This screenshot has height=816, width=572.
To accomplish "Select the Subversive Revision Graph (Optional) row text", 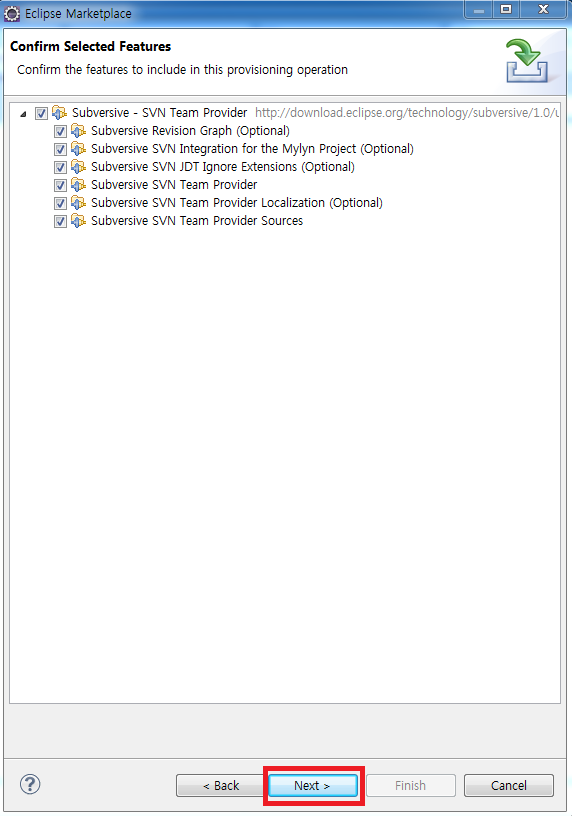I will pos(190,131).
